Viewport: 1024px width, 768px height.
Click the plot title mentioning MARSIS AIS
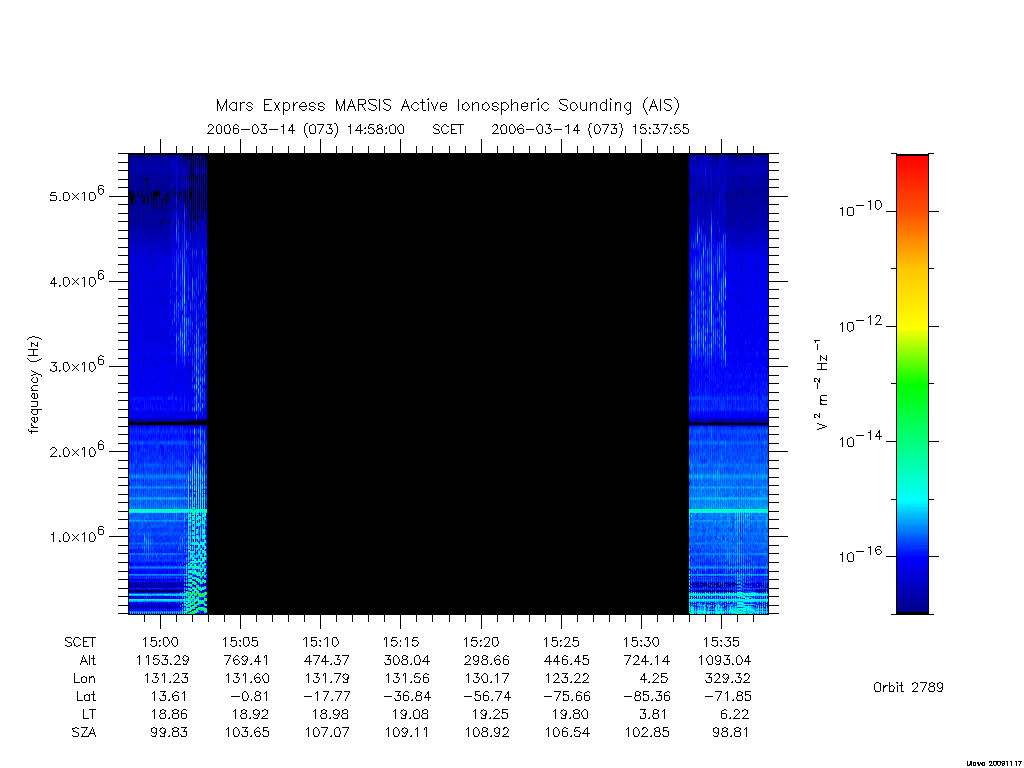coord(447,105)
